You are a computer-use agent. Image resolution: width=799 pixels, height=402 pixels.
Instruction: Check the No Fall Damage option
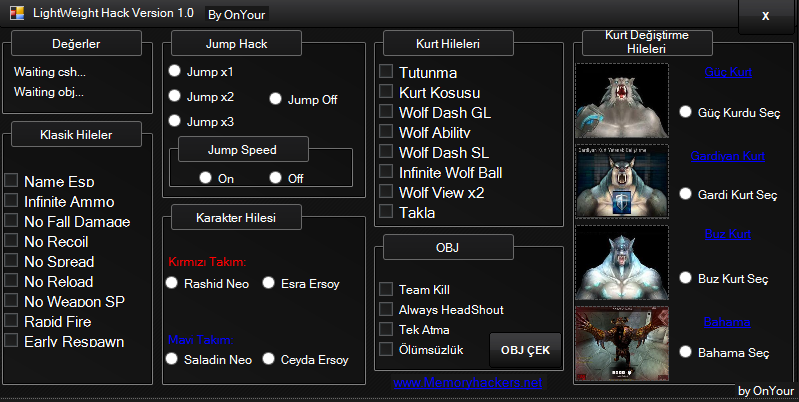click(x=11, y=220)
